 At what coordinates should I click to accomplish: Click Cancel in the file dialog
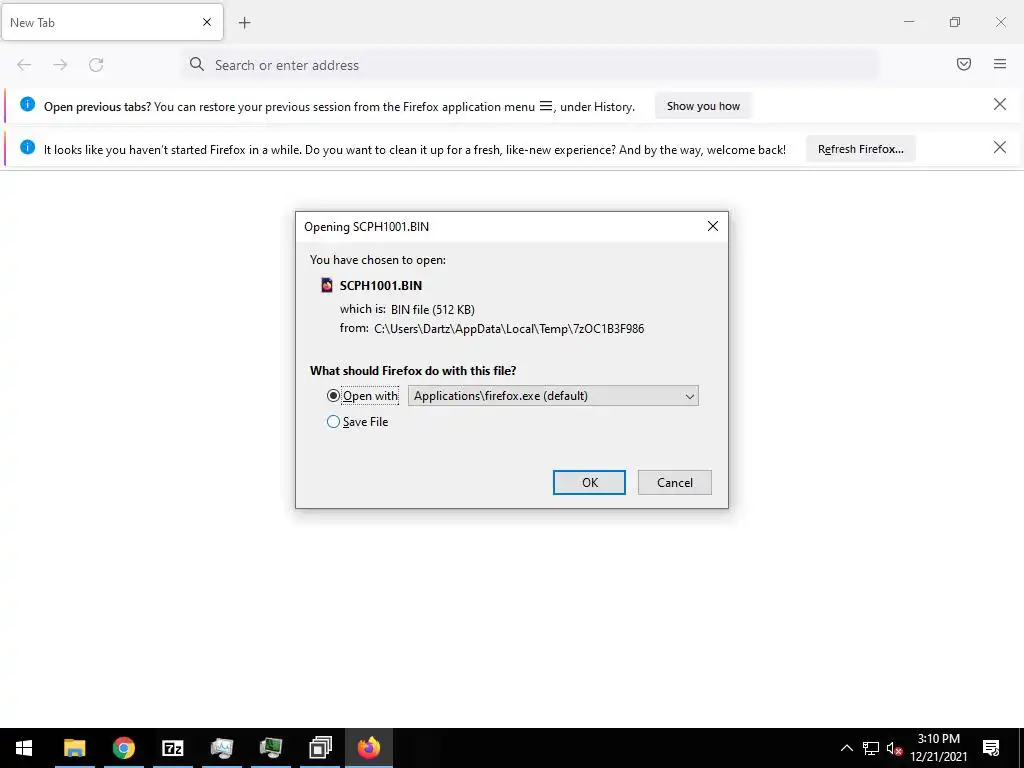pyautogui.click(x=675, y=483)
